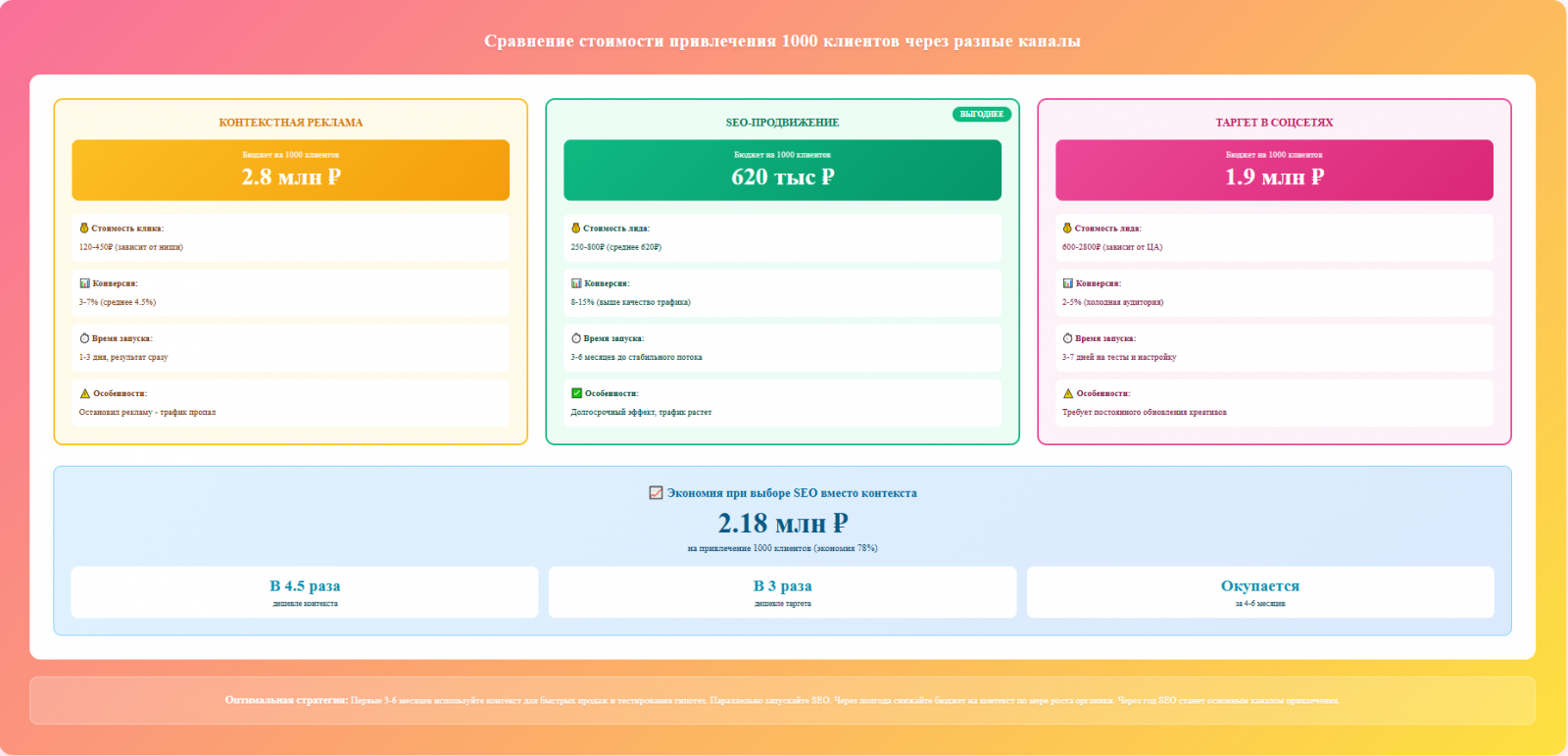Click 'Конверсия:' label in Таргет в соцсетях card
The width and height of the screenshot is (1568, 756).
click(x=1099, y=283)
